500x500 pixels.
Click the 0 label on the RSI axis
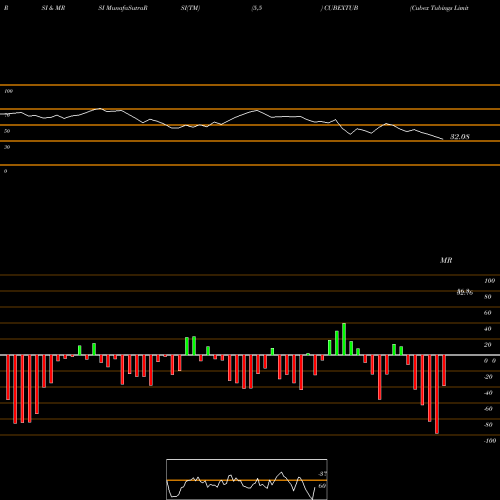coord(5,171)
